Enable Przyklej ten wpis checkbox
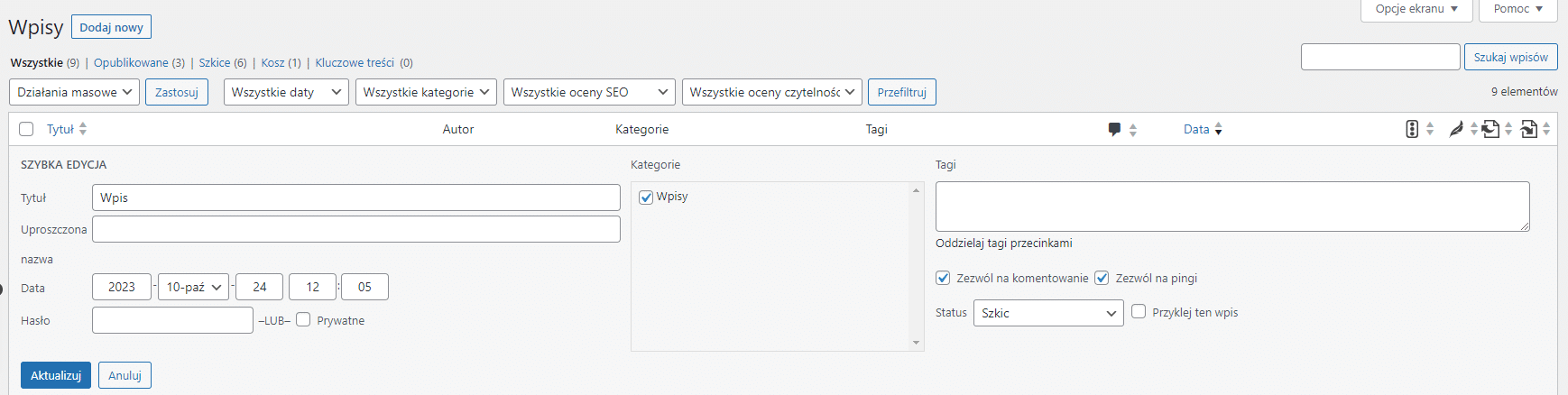 click(x=1139, y=311)
